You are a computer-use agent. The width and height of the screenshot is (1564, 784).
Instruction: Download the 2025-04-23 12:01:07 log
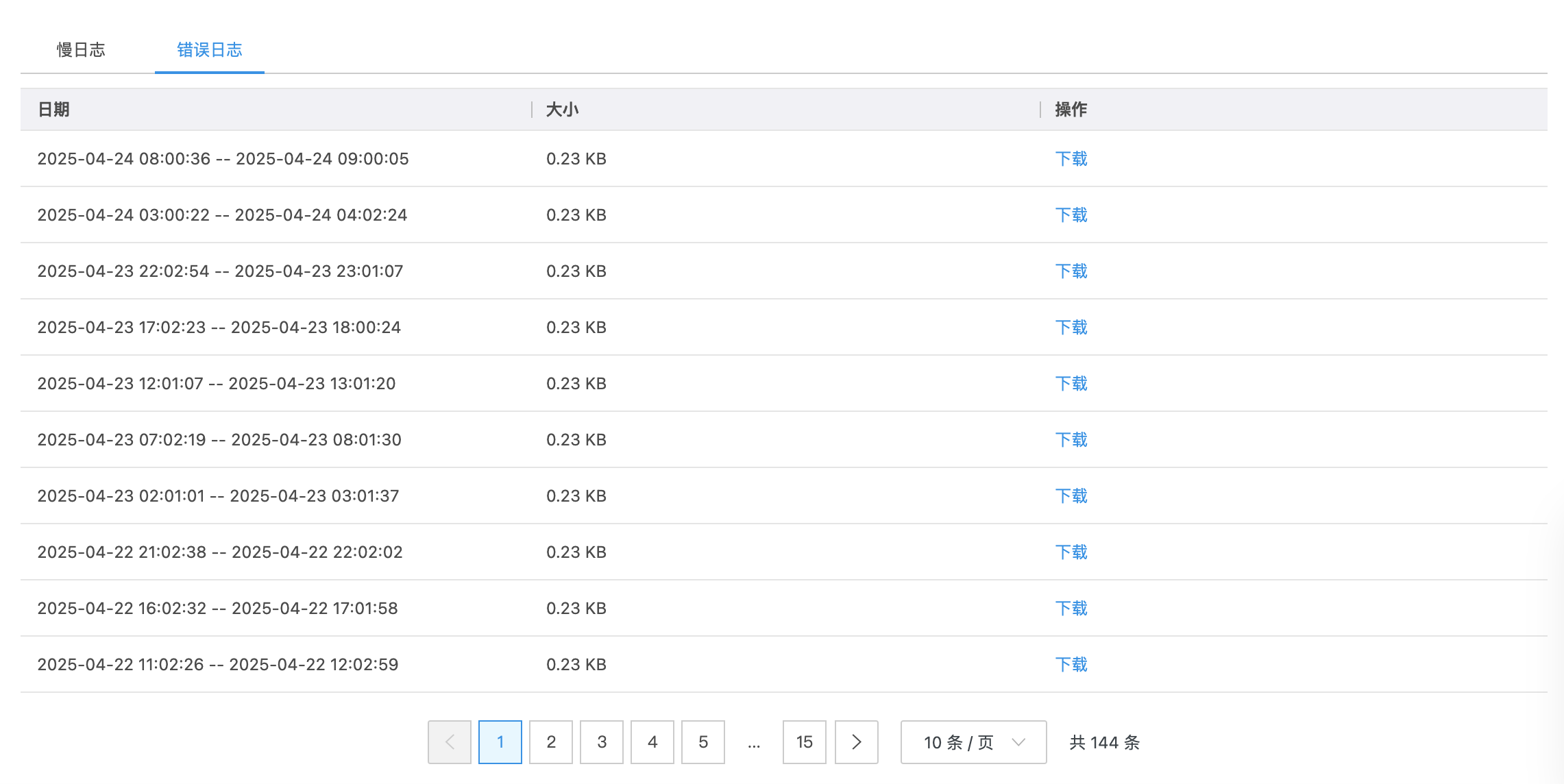tap(1071, 384)
